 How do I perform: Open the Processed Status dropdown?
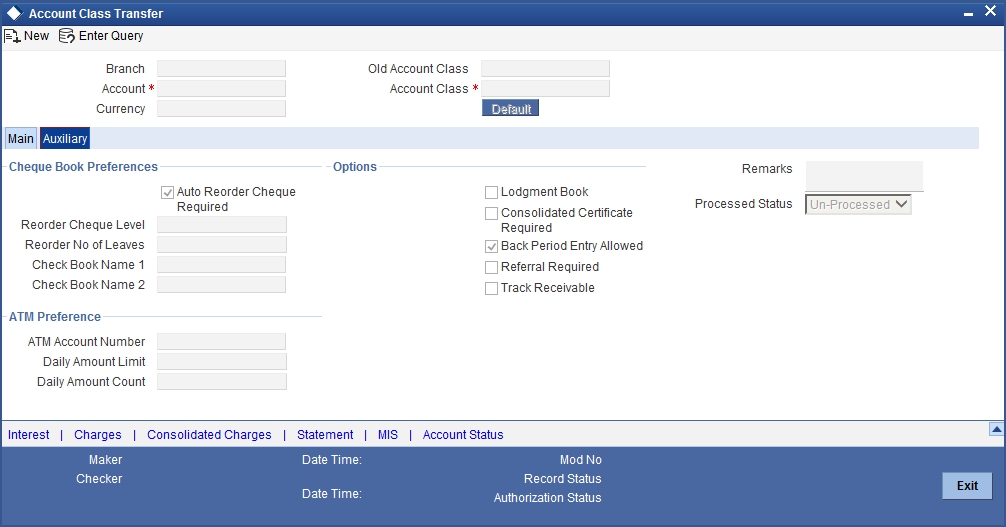tap(858, 205)
